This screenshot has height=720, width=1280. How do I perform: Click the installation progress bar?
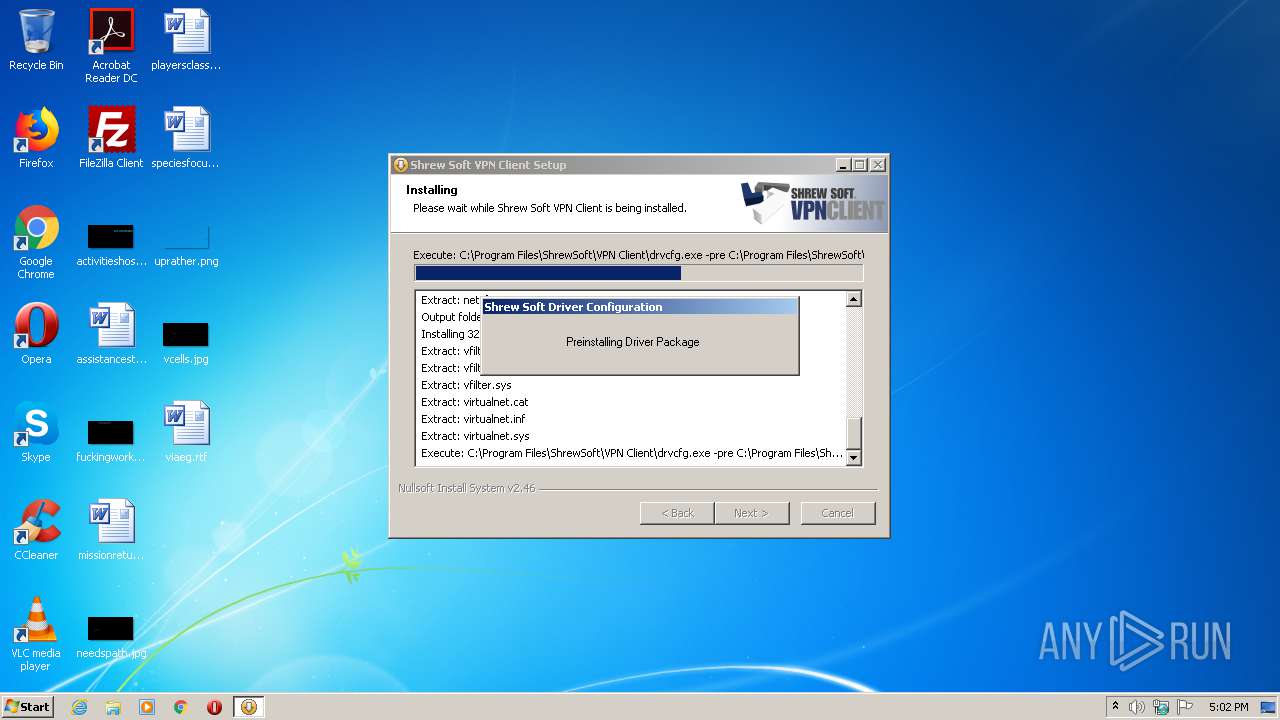(x=638, y=273)
